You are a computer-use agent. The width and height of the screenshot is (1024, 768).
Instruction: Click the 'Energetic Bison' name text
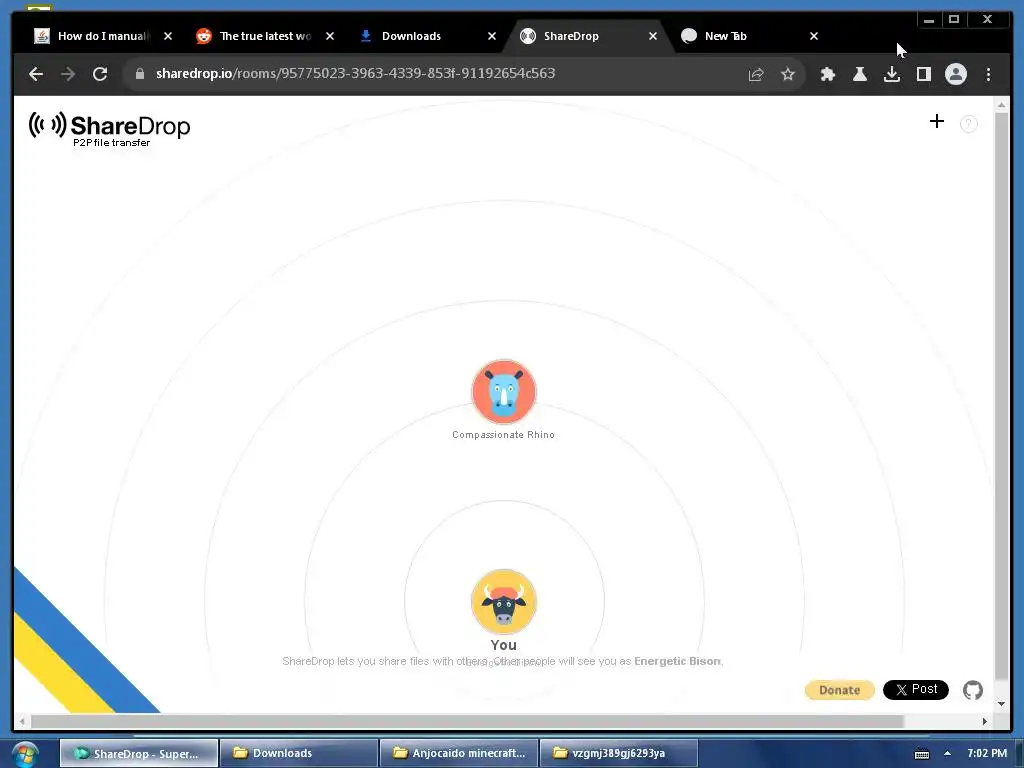point(677,661)
